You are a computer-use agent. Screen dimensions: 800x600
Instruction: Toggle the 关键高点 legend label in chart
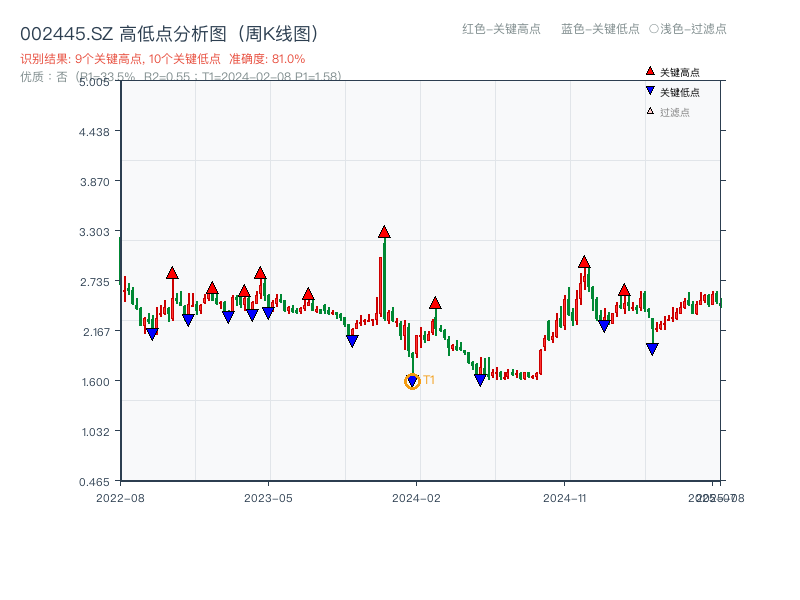[680, 72]
